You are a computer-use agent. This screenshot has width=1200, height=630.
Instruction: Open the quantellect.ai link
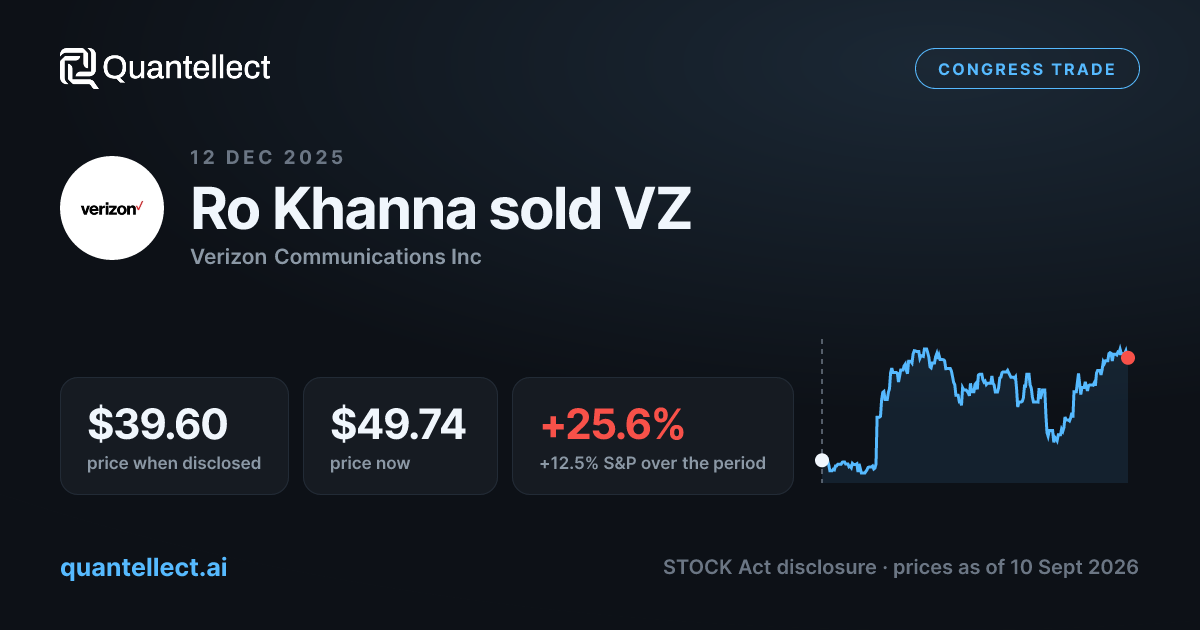144,567
